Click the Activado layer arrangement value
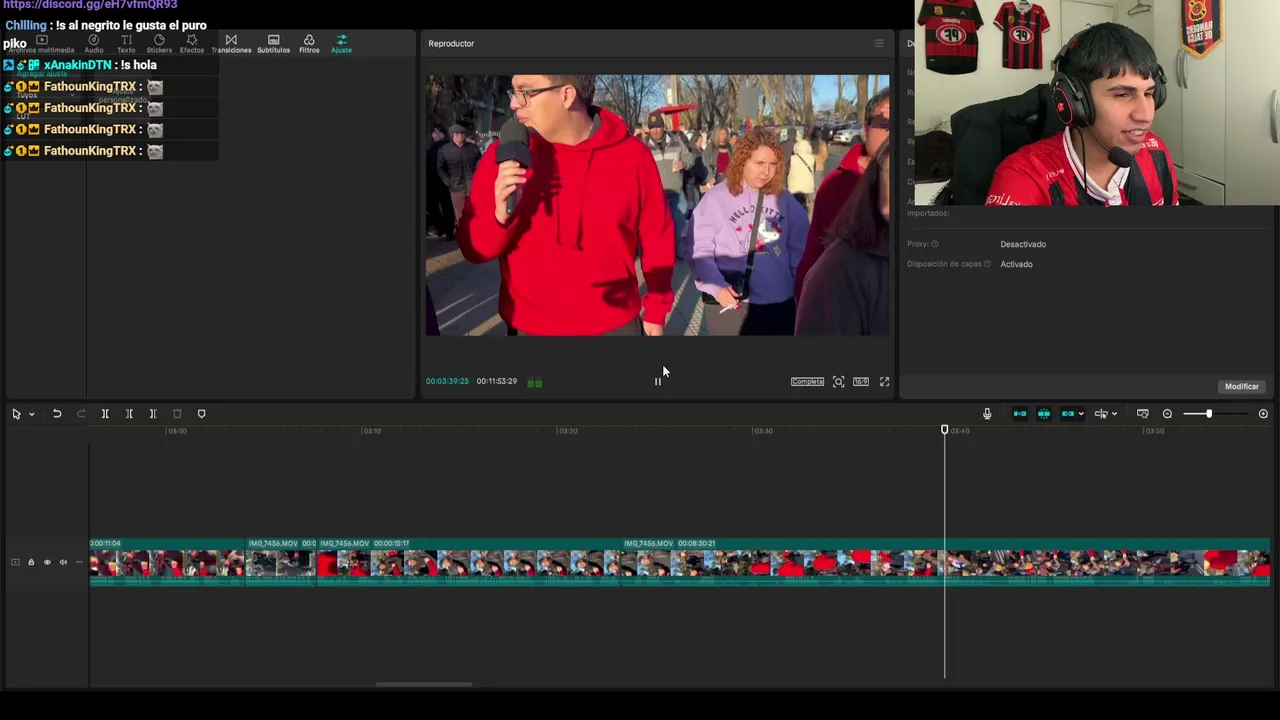The height and width of the screenshot is (720, 1280). pyautogui.click(x=1016, y=264)
